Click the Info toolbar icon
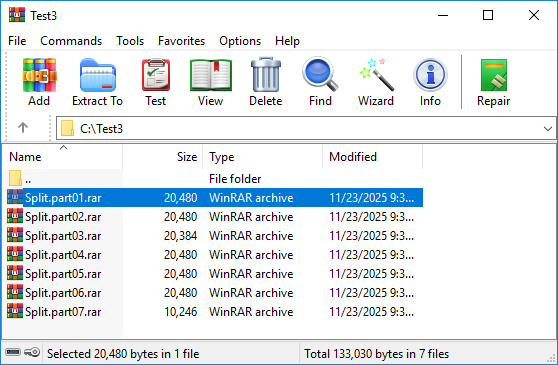The height and width of the screenshot is (365, 558). tap(430, 75)
